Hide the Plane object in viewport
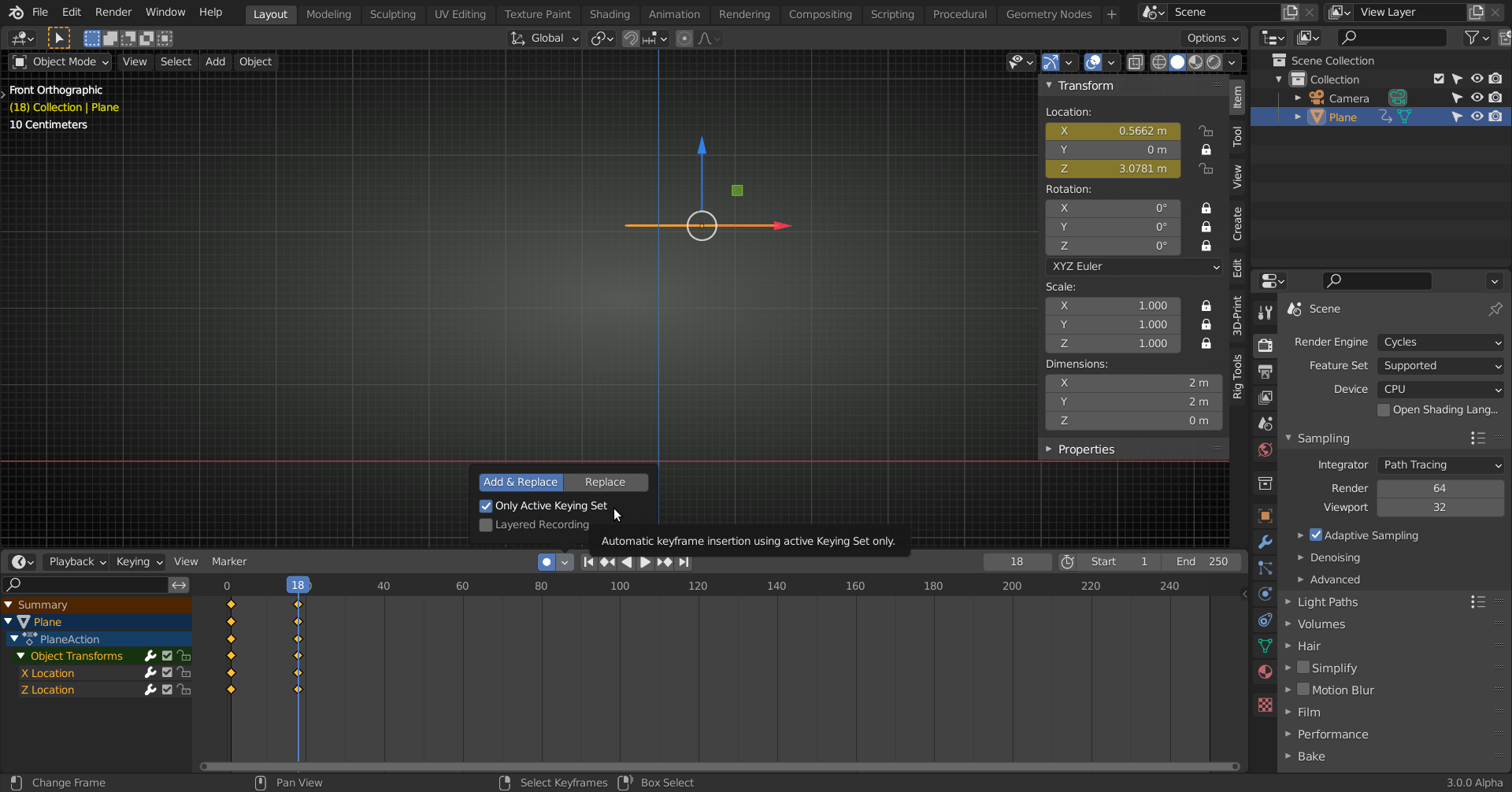The image size is (1512, 792). [1477, 117]
